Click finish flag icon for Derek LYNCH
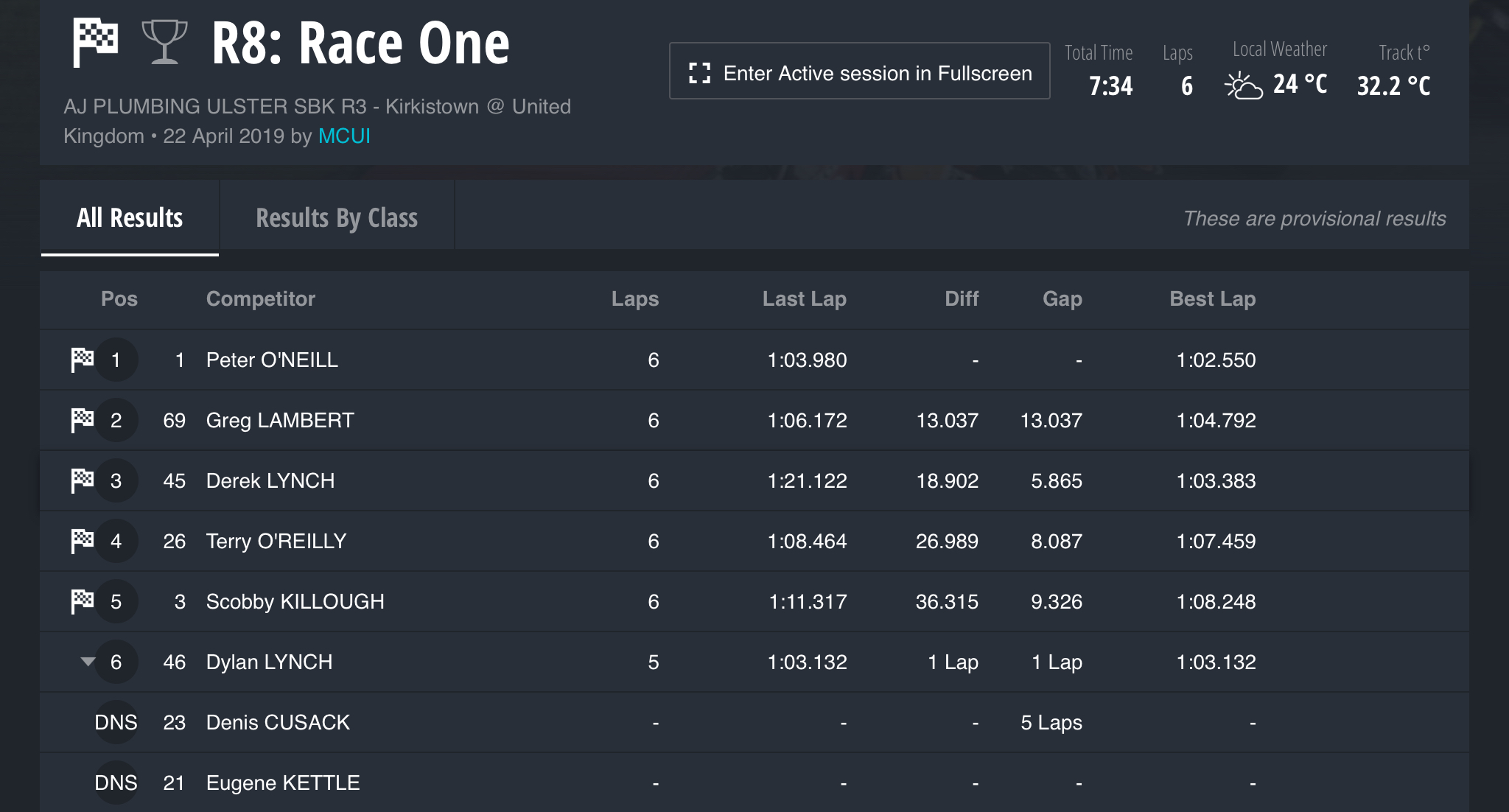The image size is (1509, 812). tap(82, 480)
